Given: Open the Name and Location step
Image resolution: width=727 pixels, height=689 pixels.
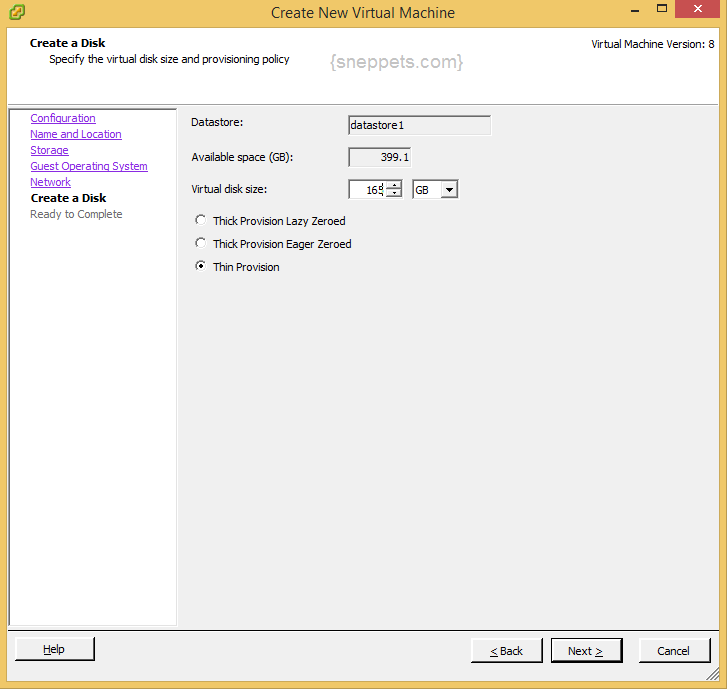Looking at the screenshot, I should click(x=76, y=134).
